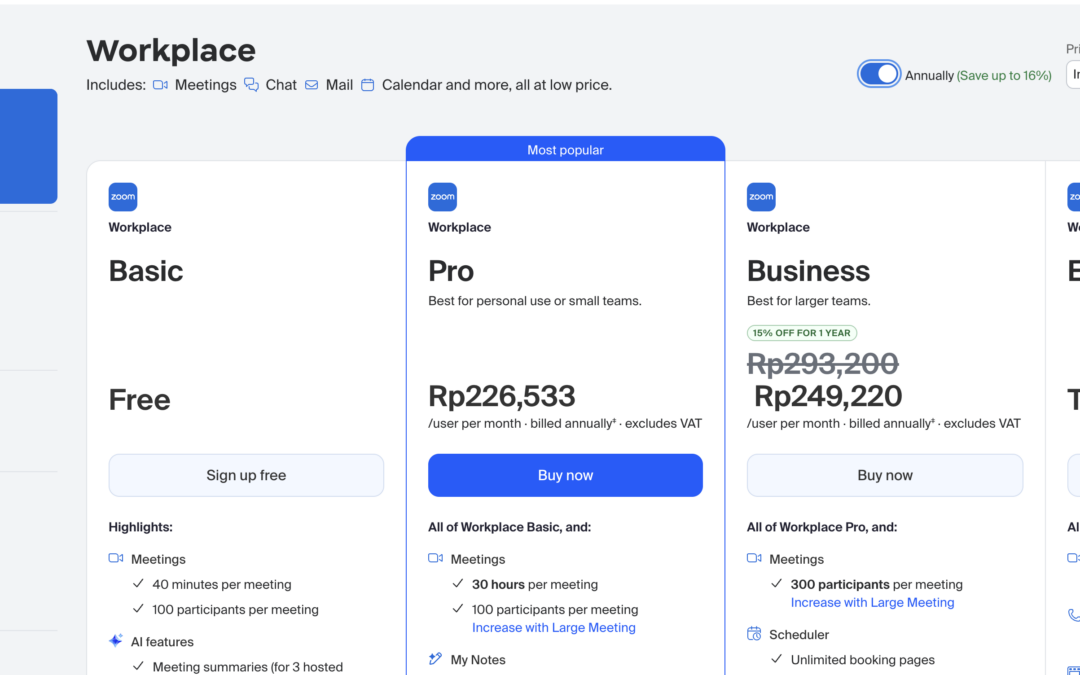Click Buy now under the Pro plan
Screen dimensions: 1080x675
coord(565,475)
